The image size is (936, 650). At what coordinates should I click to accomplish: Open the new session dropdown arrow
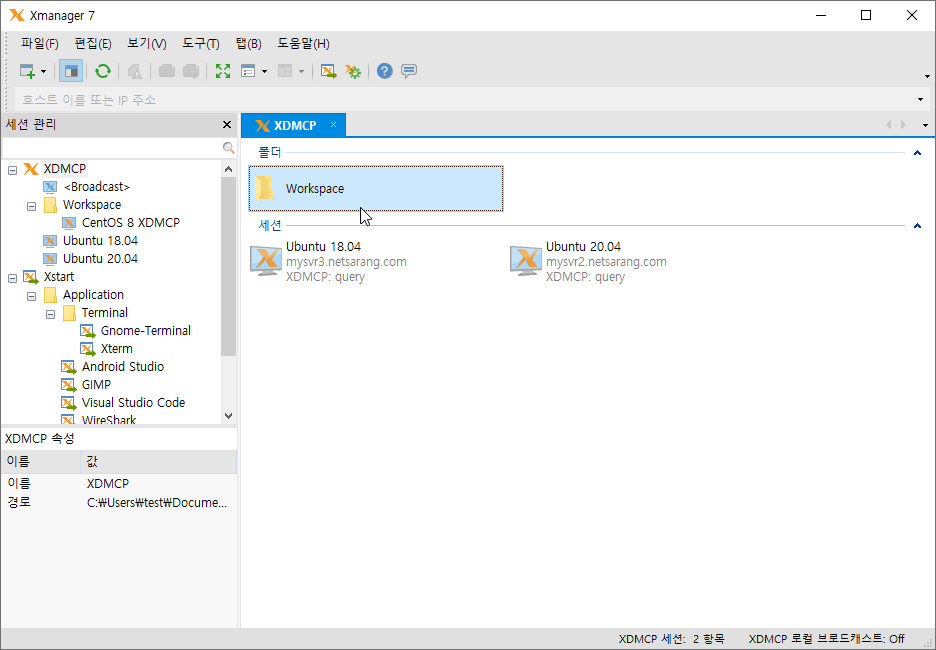(44, 72)
